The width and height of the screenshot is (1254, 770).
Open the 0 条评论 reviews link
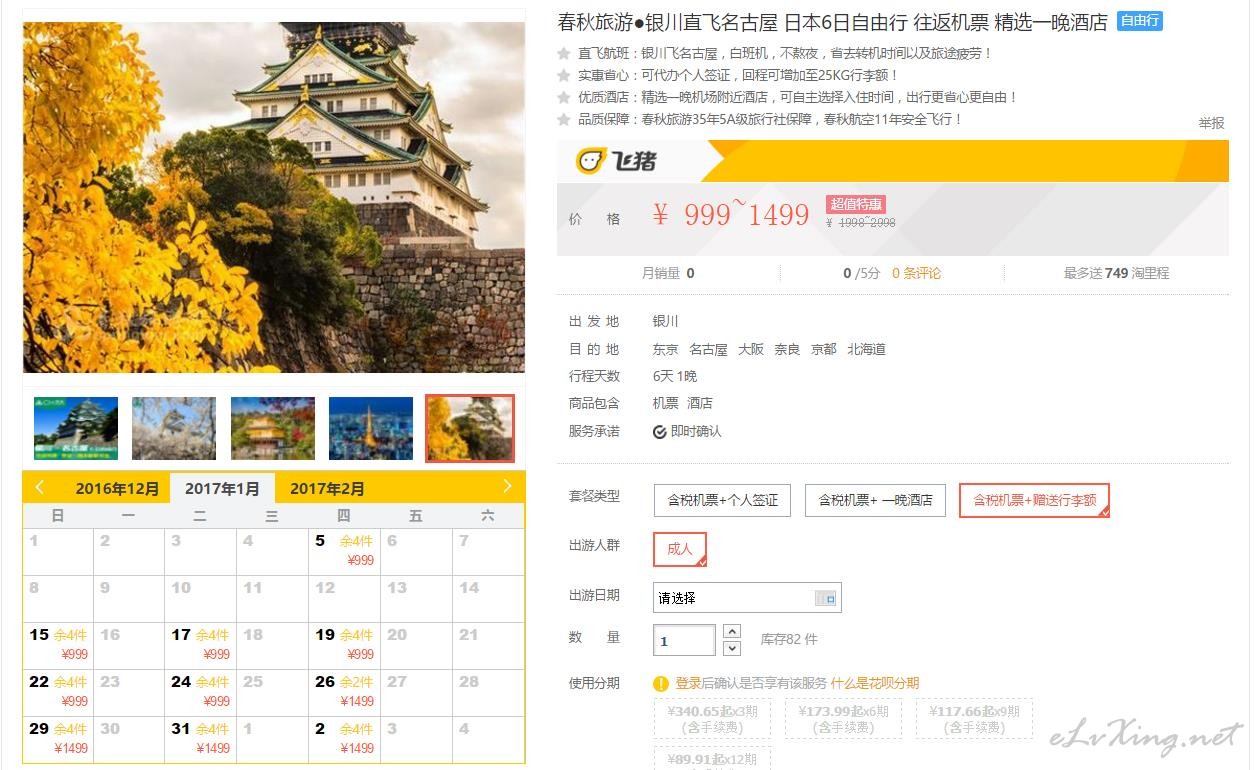916,273
